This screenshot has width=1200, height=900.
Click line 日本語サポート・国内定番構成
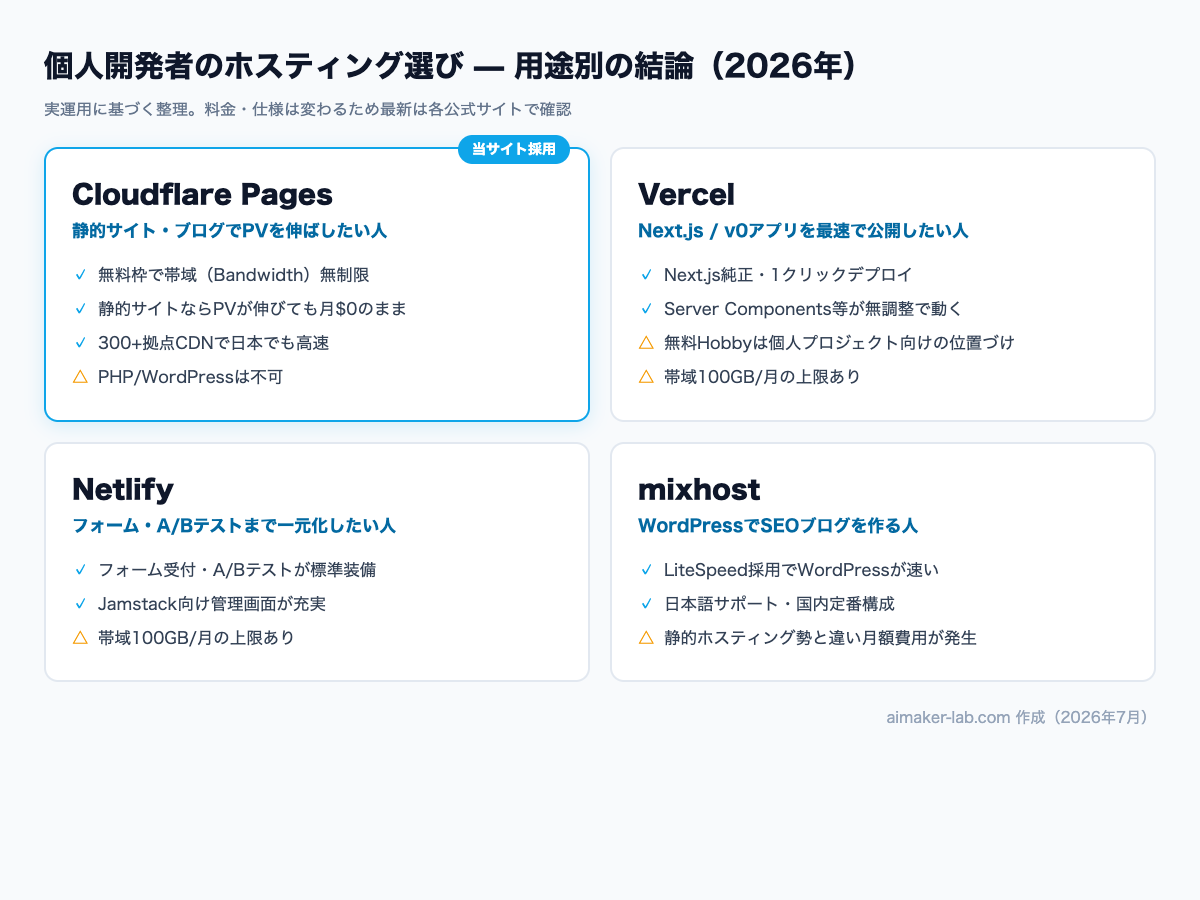pyautogui.click(x=779, y=603)
